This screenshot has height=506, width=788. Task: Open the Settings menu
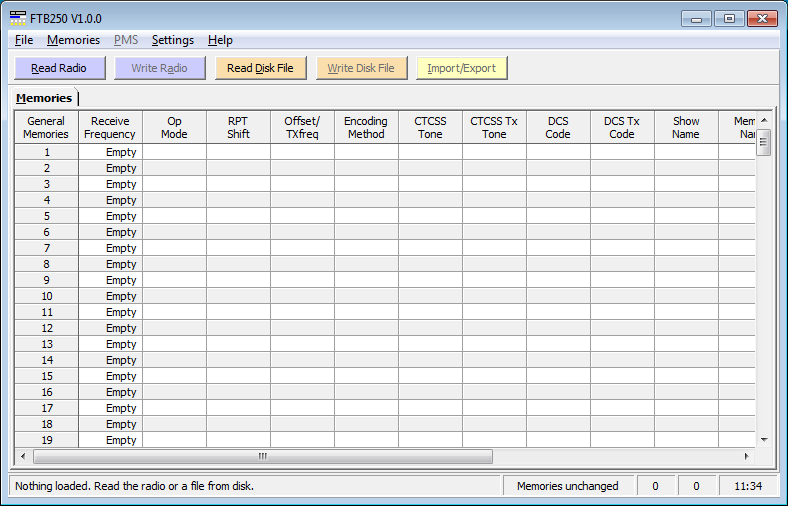(x=172, y=40)
